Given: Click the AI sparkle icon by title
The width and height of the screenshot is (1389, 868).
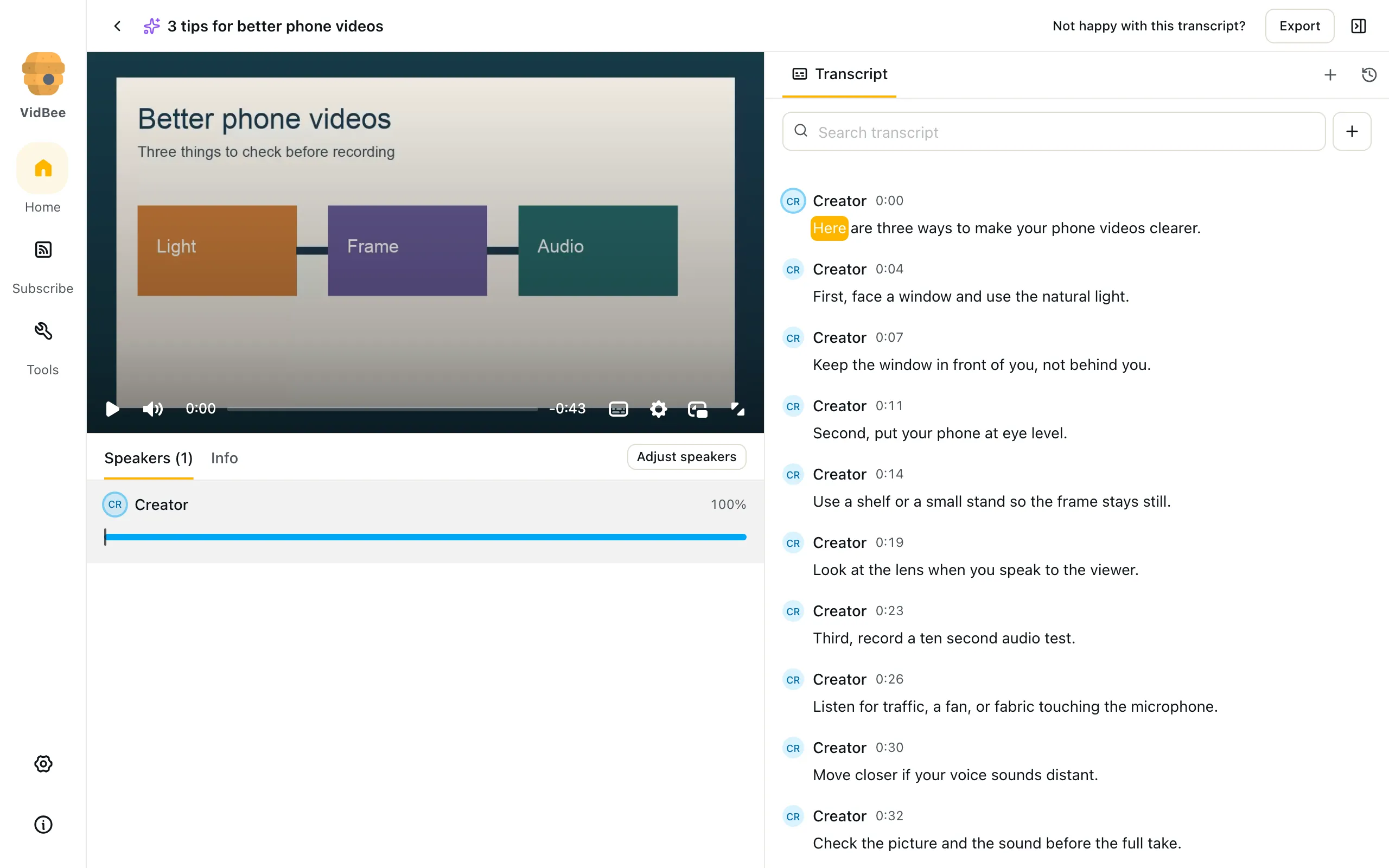Looking at the screenshot, I should (151, 26).
